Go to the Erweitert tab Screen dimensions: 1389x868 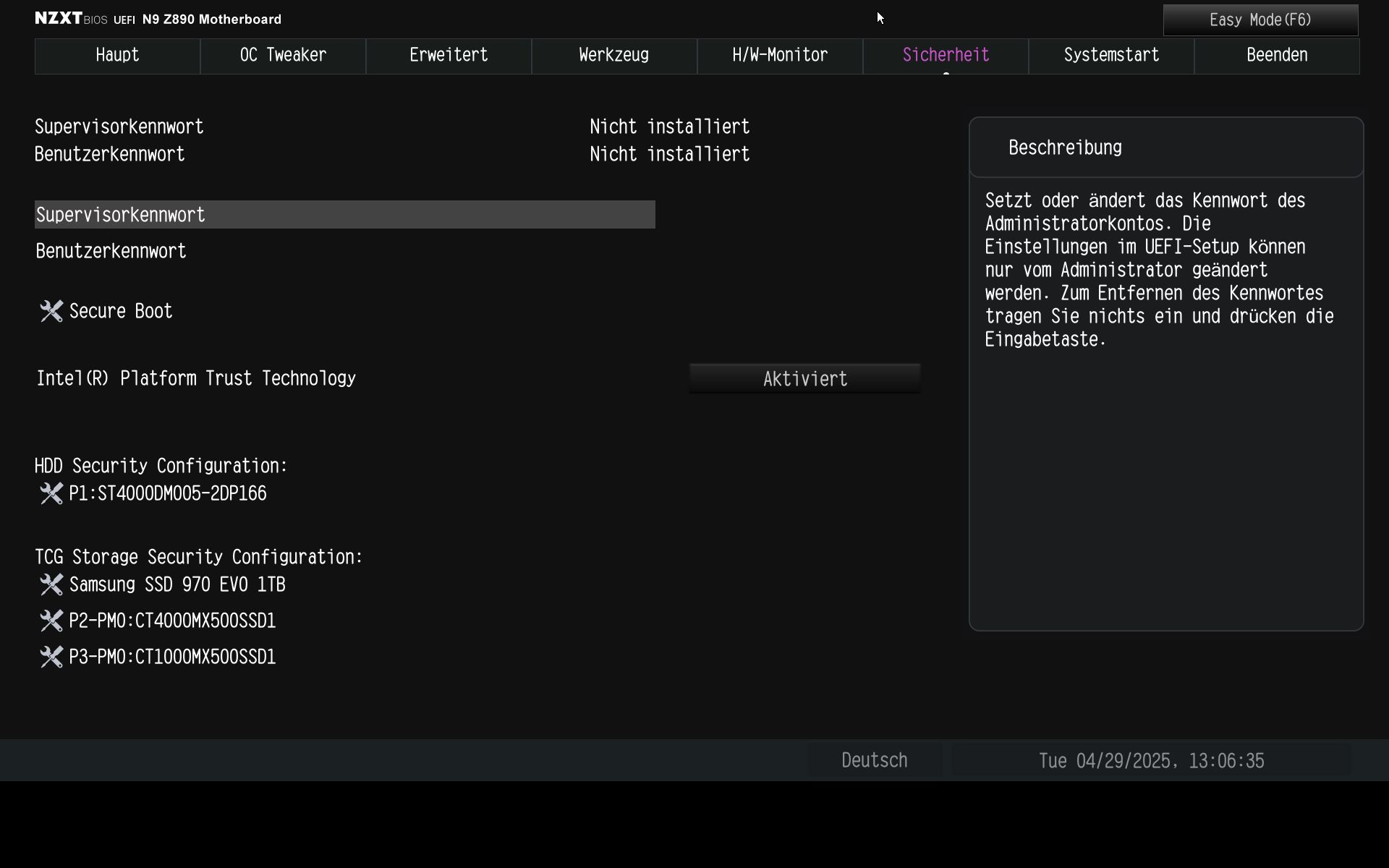pyautogui.click(x=449, y=56)
